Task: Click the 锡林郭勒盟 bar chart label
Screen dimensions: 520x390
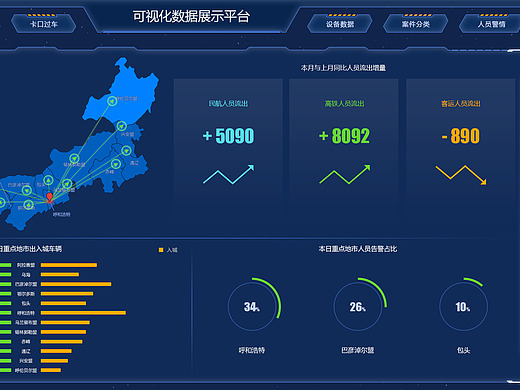Action: pos(26,332)
